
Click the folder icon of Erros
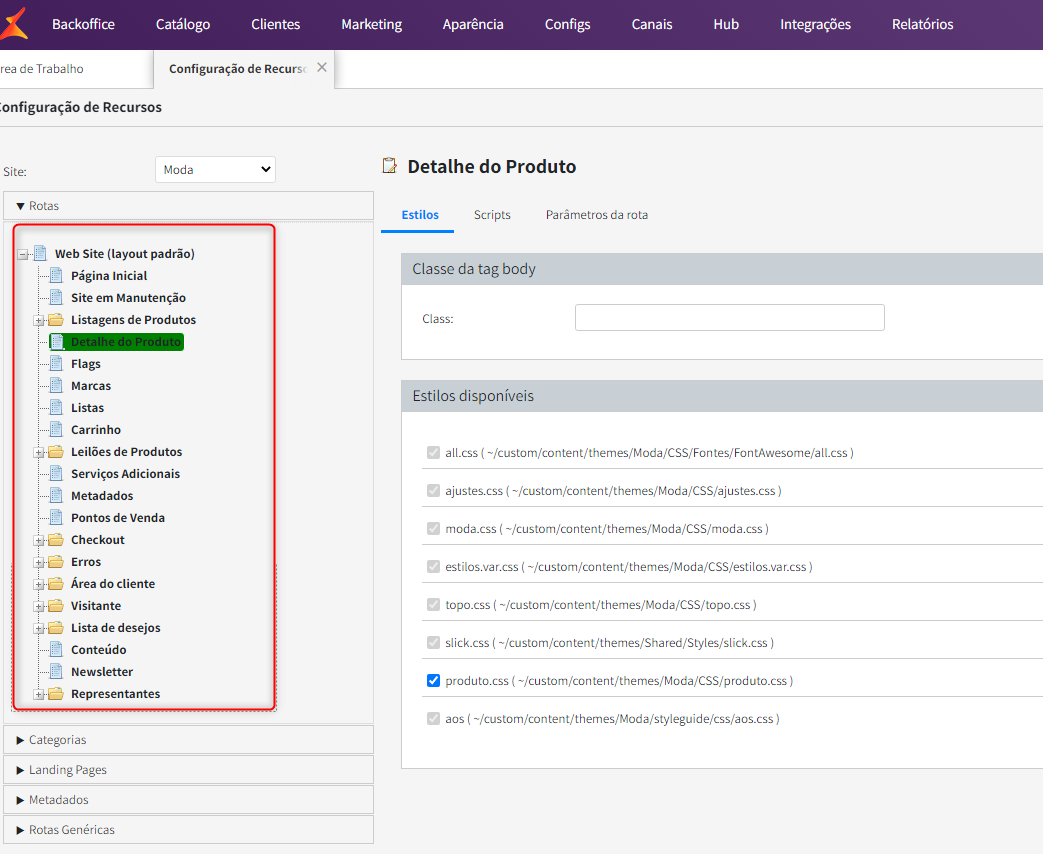pos(56,561)
